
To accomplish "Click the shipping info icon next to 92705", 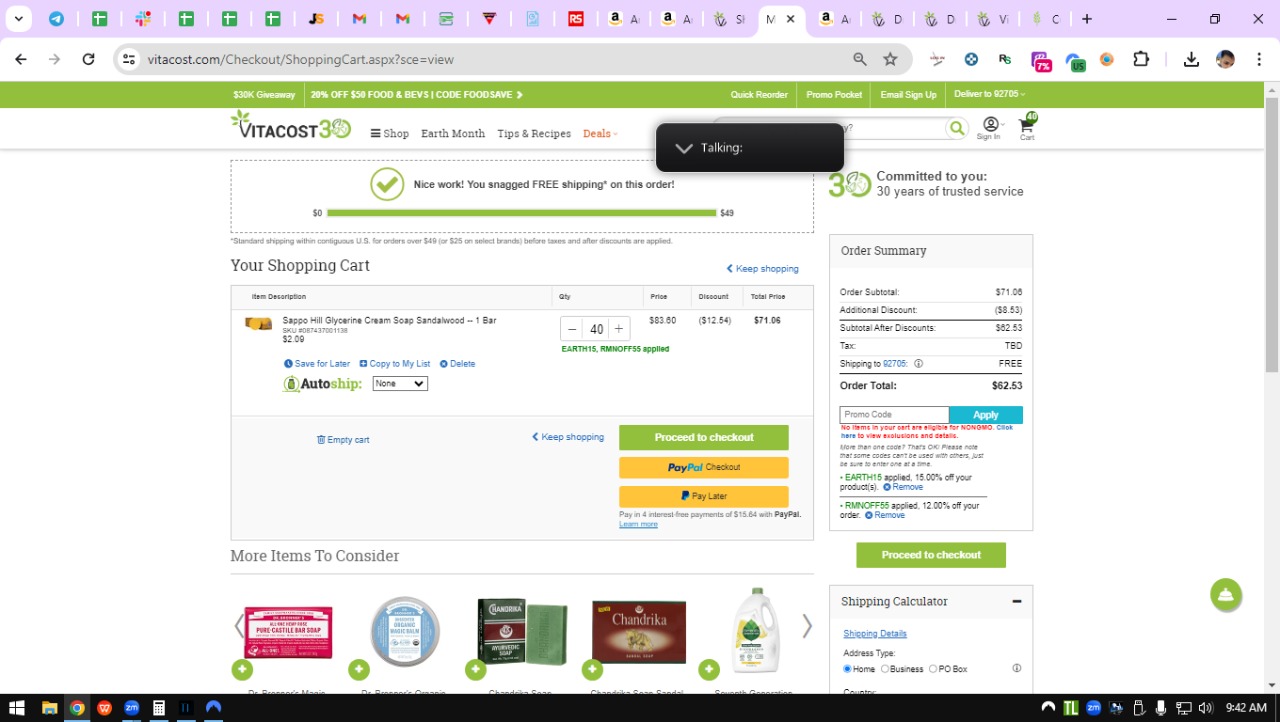I will point(918,364).
